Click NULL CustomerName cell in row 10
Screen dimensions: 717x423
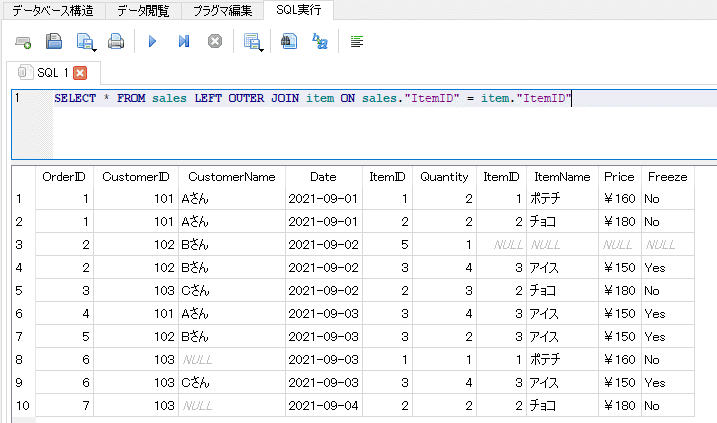[x=232, y=406]
